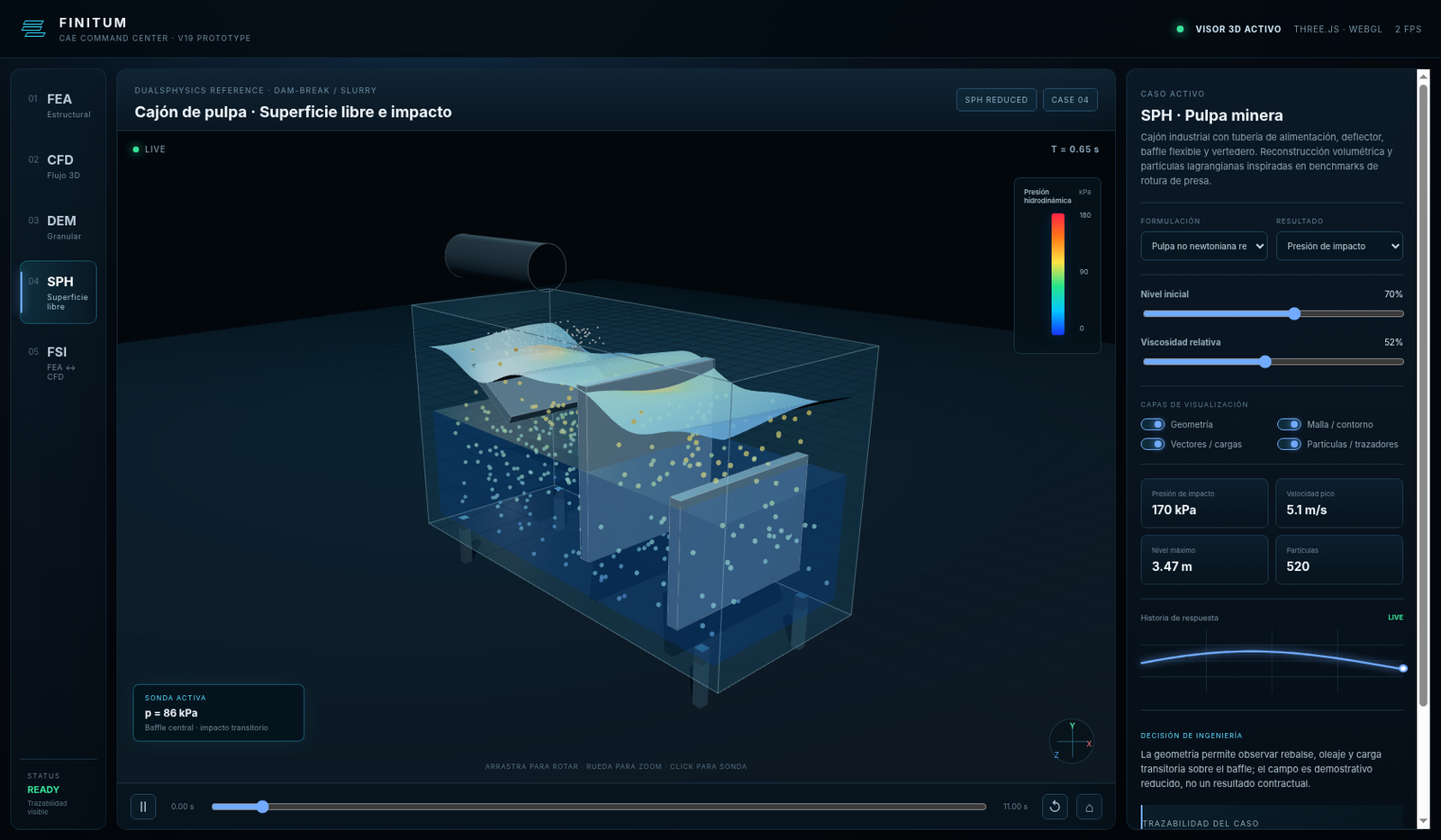This screenshot has height=840, width=1441.
Task: Click the 2 FPS readout in header
Action: coord(1408,29)
